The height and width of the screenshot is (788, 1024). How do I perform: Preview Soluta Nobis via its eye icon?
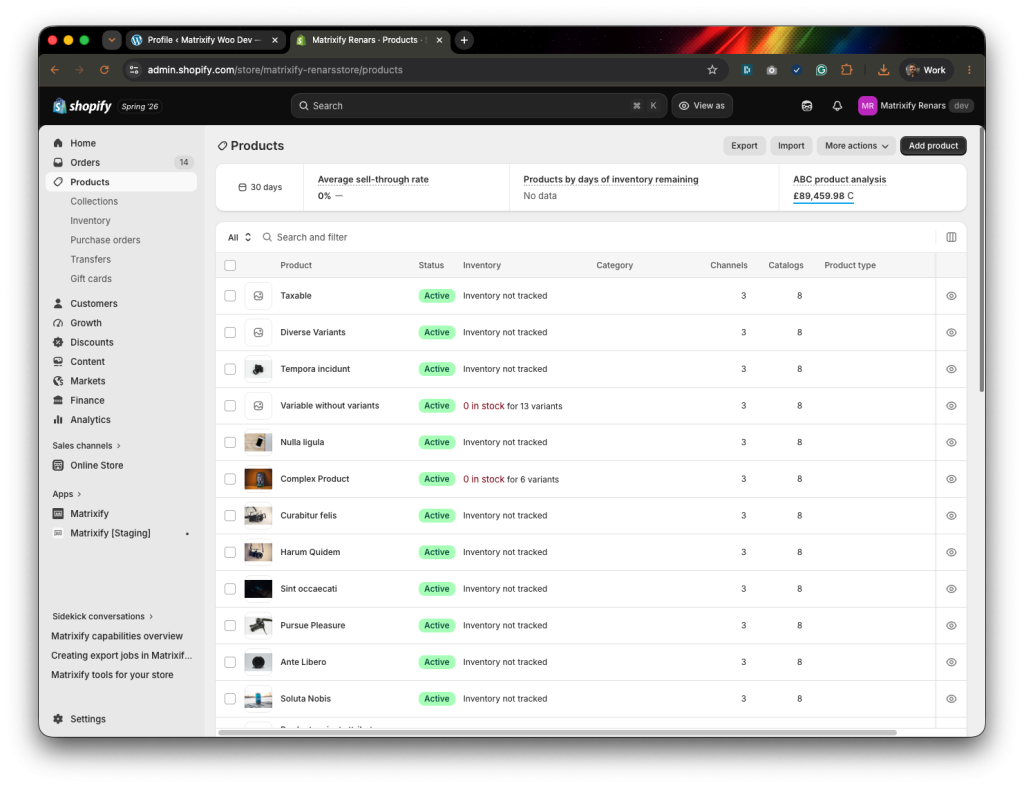coord(951,699)
